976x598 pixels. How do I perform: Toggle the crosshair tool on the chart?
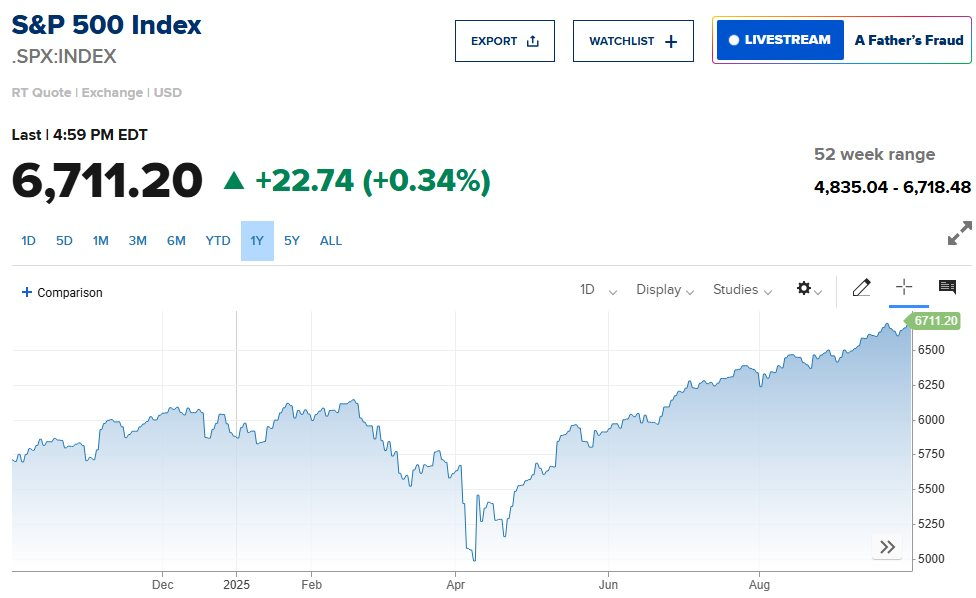[906, 287]
